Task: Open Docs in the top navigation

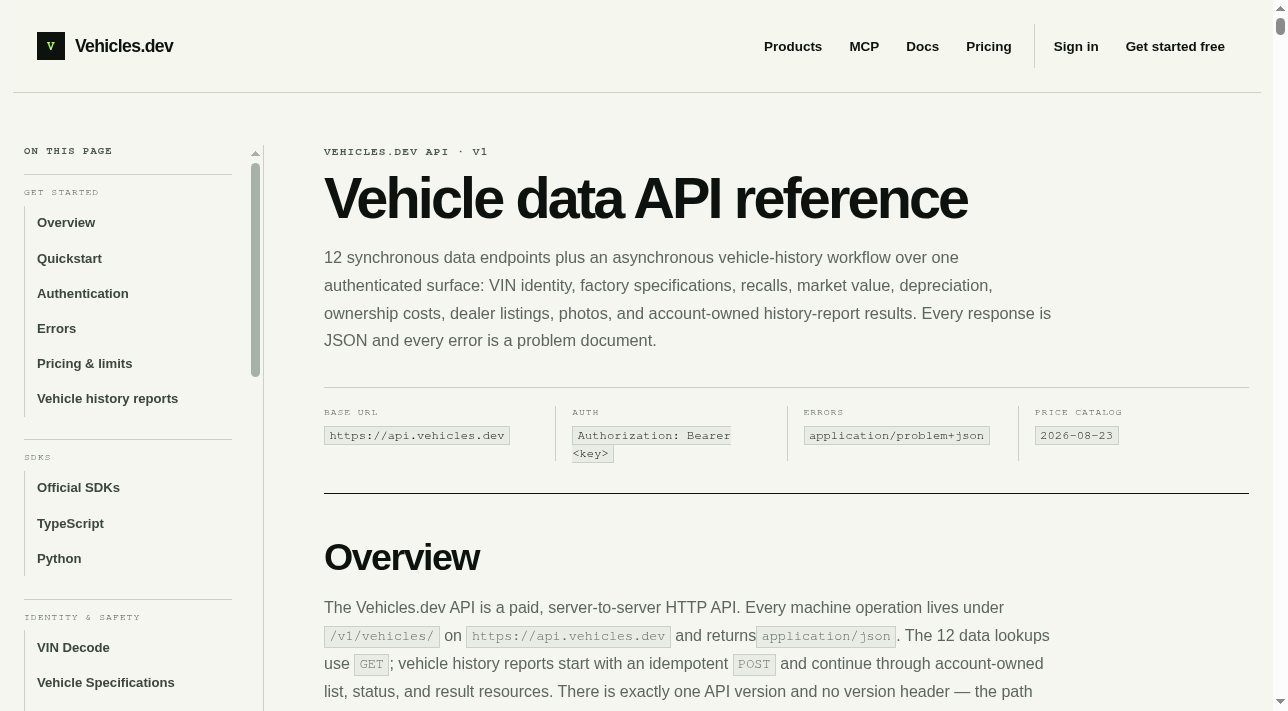Action: (922, 47)
